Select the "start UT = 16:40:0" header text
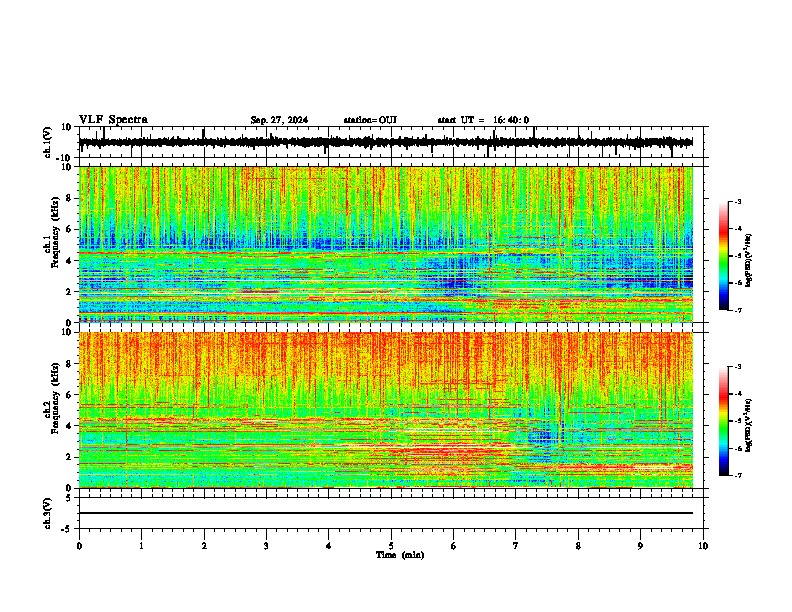This screenshot has height=612, width=792. [x=483, y=120]
